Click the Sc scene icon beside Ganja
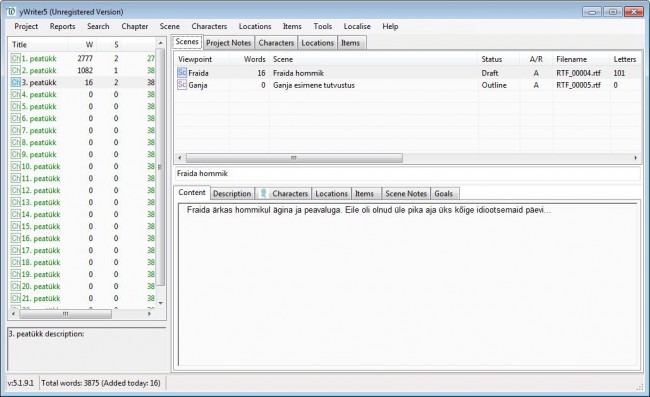This screenshot has height=397, width=650. [182, 85]
